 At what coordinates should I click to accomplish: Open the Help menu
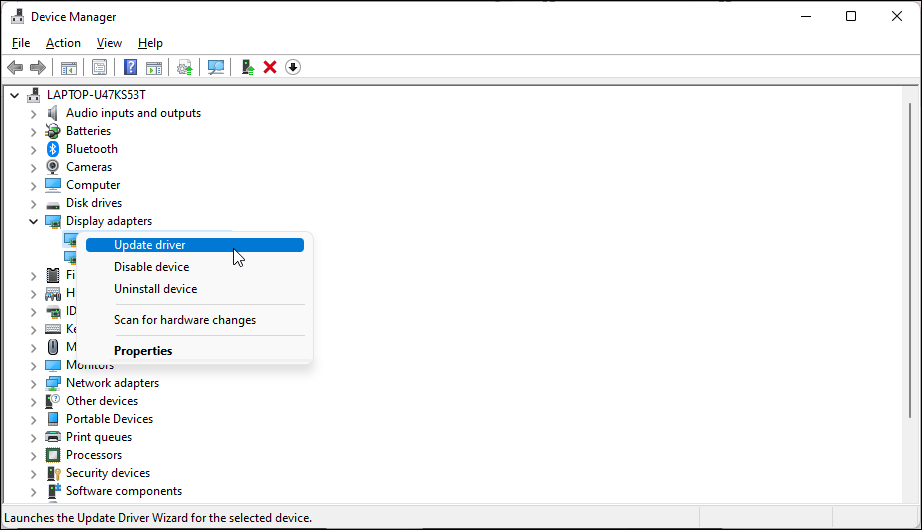click(150, 43)
